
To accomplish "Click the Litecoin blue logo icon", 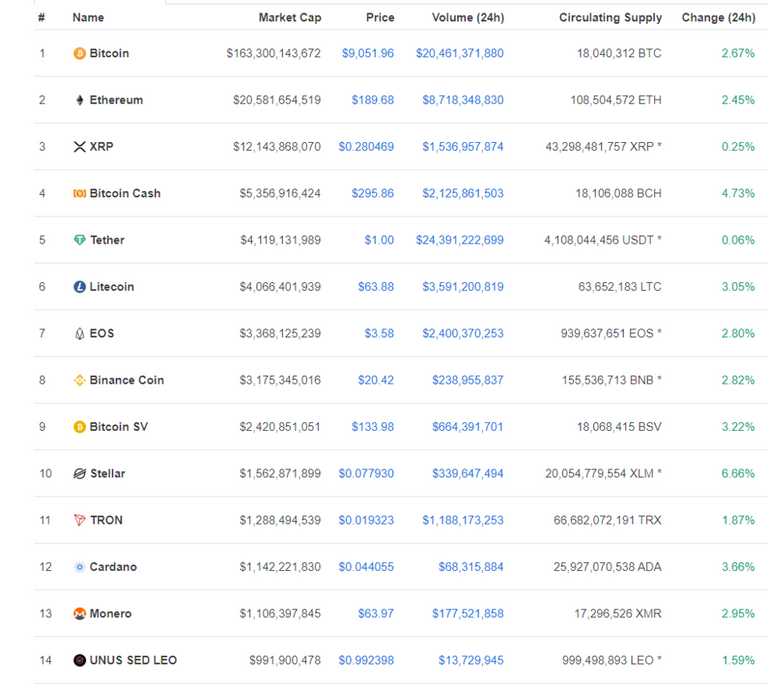I will coord(79,287).
